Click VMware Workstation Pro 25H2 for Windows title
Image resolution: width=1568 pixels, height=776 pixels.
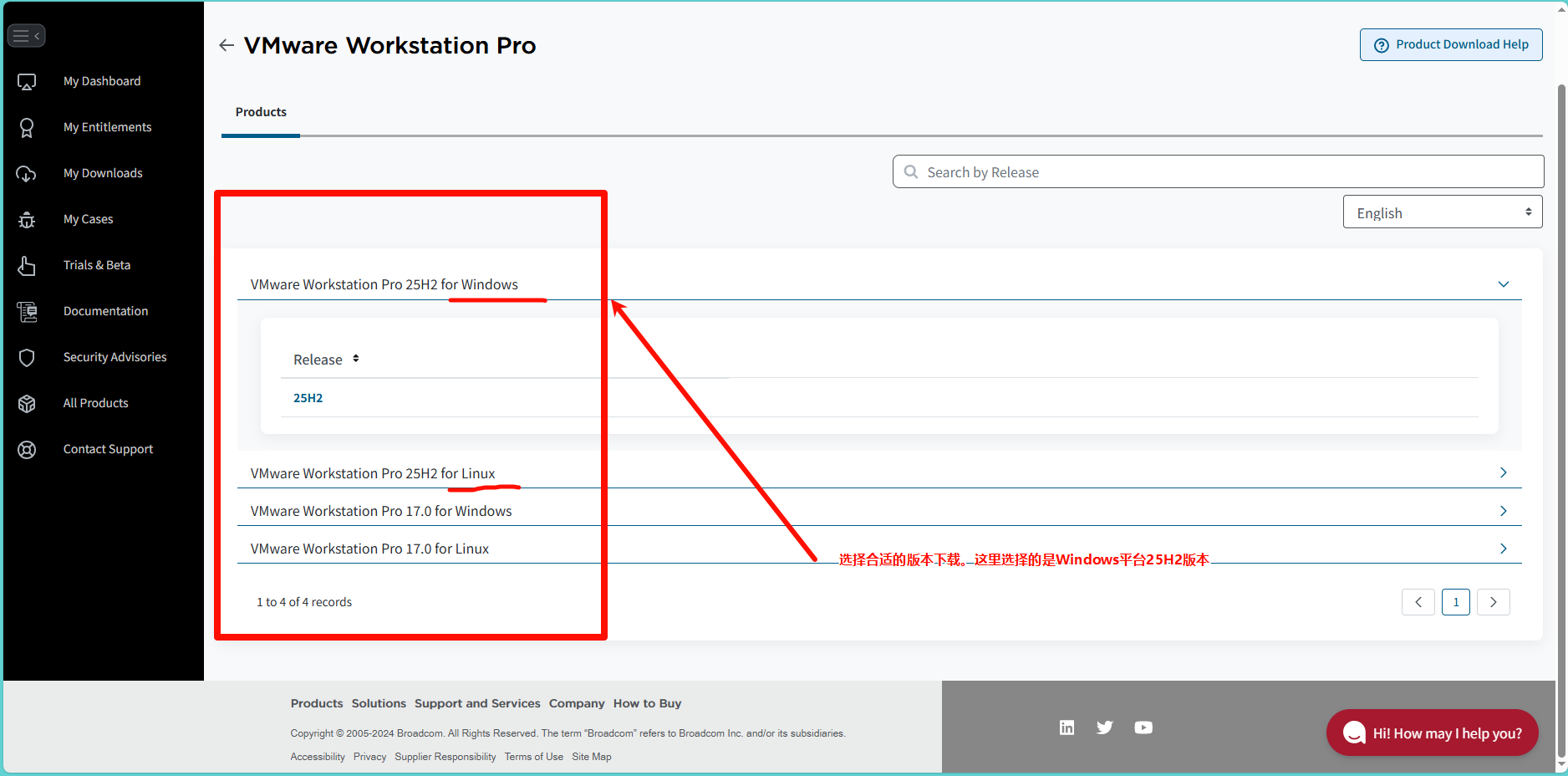(384, 284)
